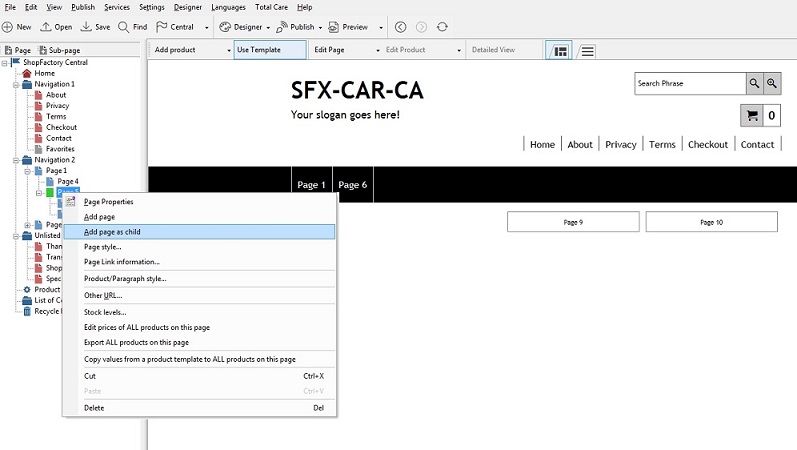Open the Edit Page dropdown arrow
The image size is (797, 450).
point(378,50)
